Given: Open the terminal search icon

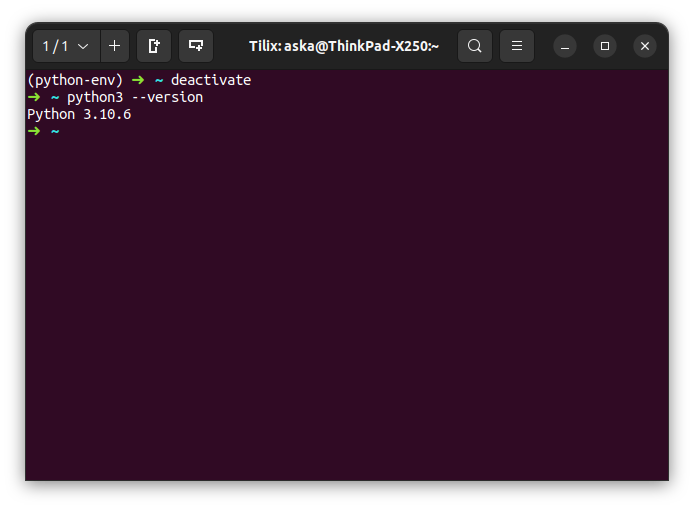Looking at the screenshot, I should pyautogui.click(x=475, y=46).
